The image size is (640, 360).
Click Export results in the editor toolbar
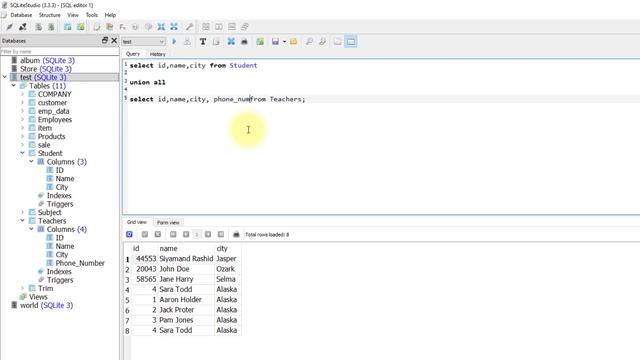coord(231,42)
